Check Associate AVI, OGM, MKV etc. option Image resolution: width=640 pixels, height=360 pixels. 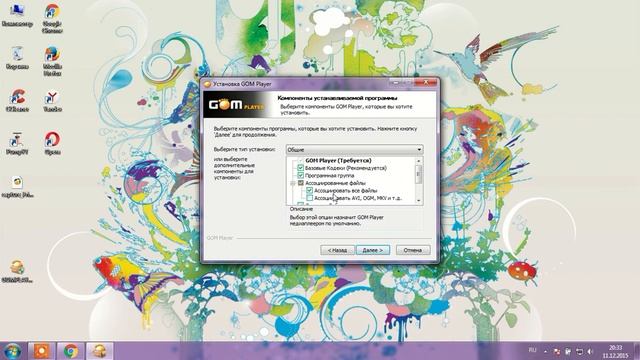click(309, 198)
